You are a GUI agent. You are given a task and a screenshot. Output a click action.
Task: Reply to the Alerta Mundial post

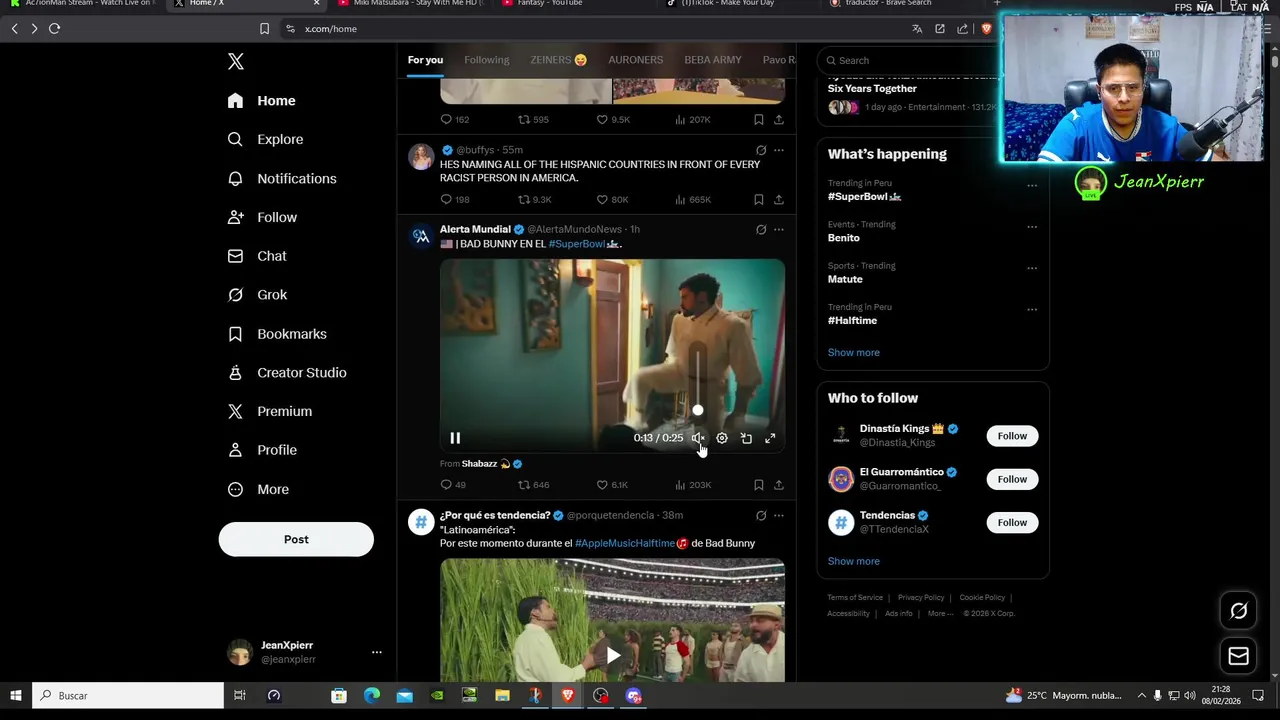click(x=453, y=485)
